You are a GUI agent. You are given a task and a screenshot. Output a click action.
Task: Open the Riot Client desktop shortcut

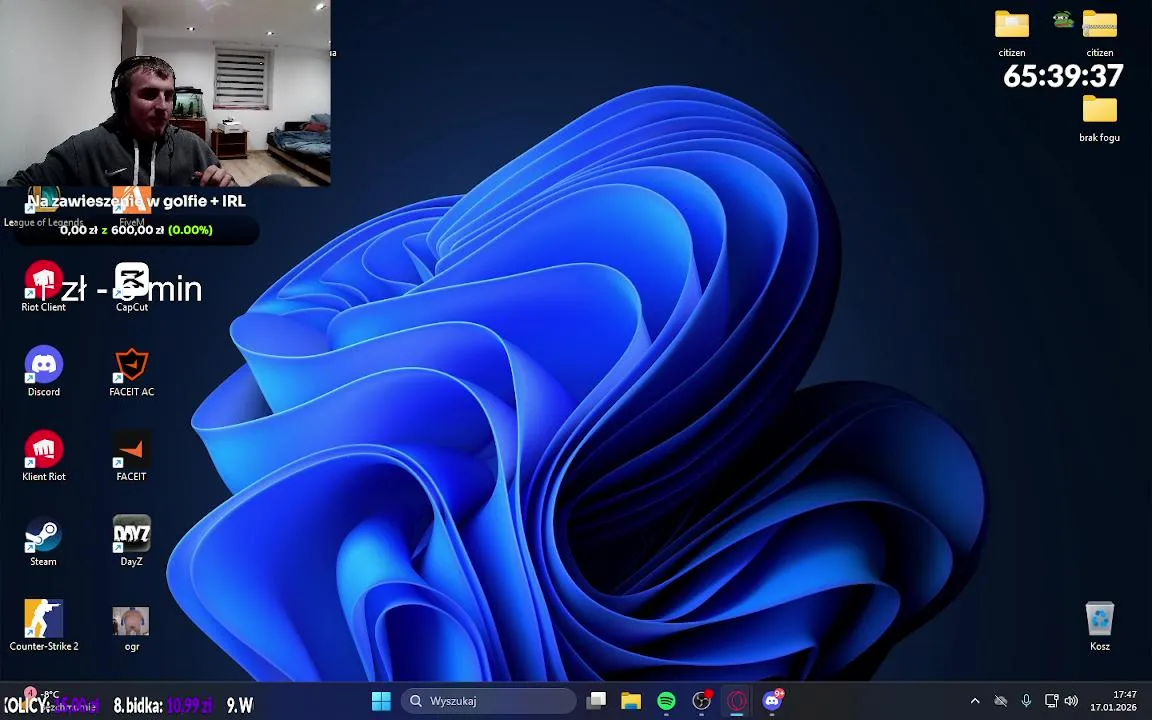pos(43,287)
